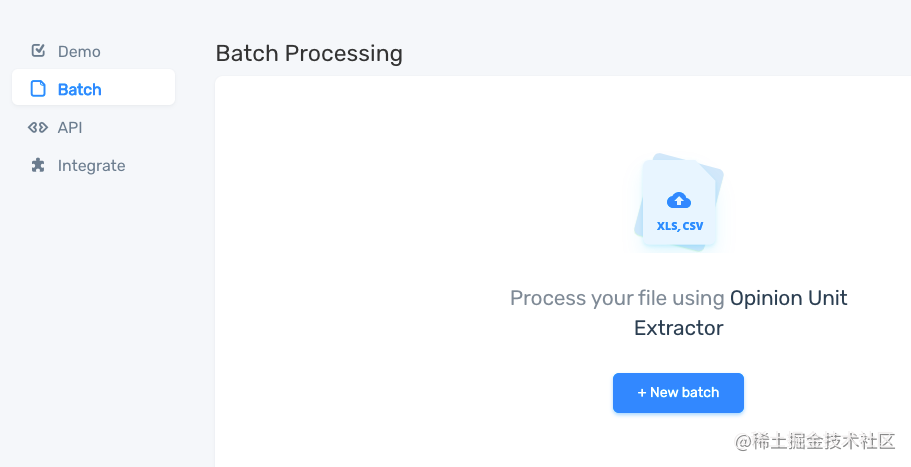911x467 pixels.
Task: Click the 'Process your file using' text
Action: tap(617, 298)
